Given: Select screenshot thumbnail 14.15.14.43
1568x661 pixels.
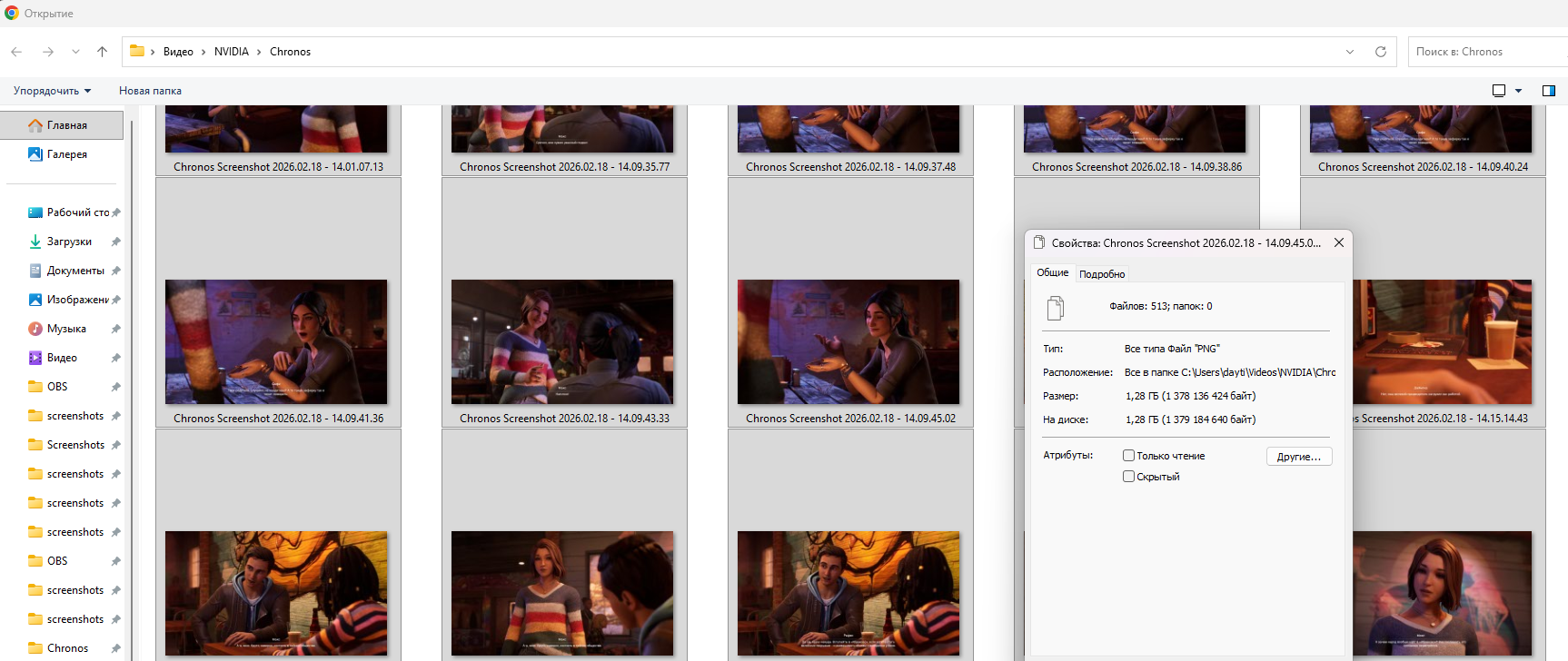Looking at the screenshot, I should click(1442, 341).
